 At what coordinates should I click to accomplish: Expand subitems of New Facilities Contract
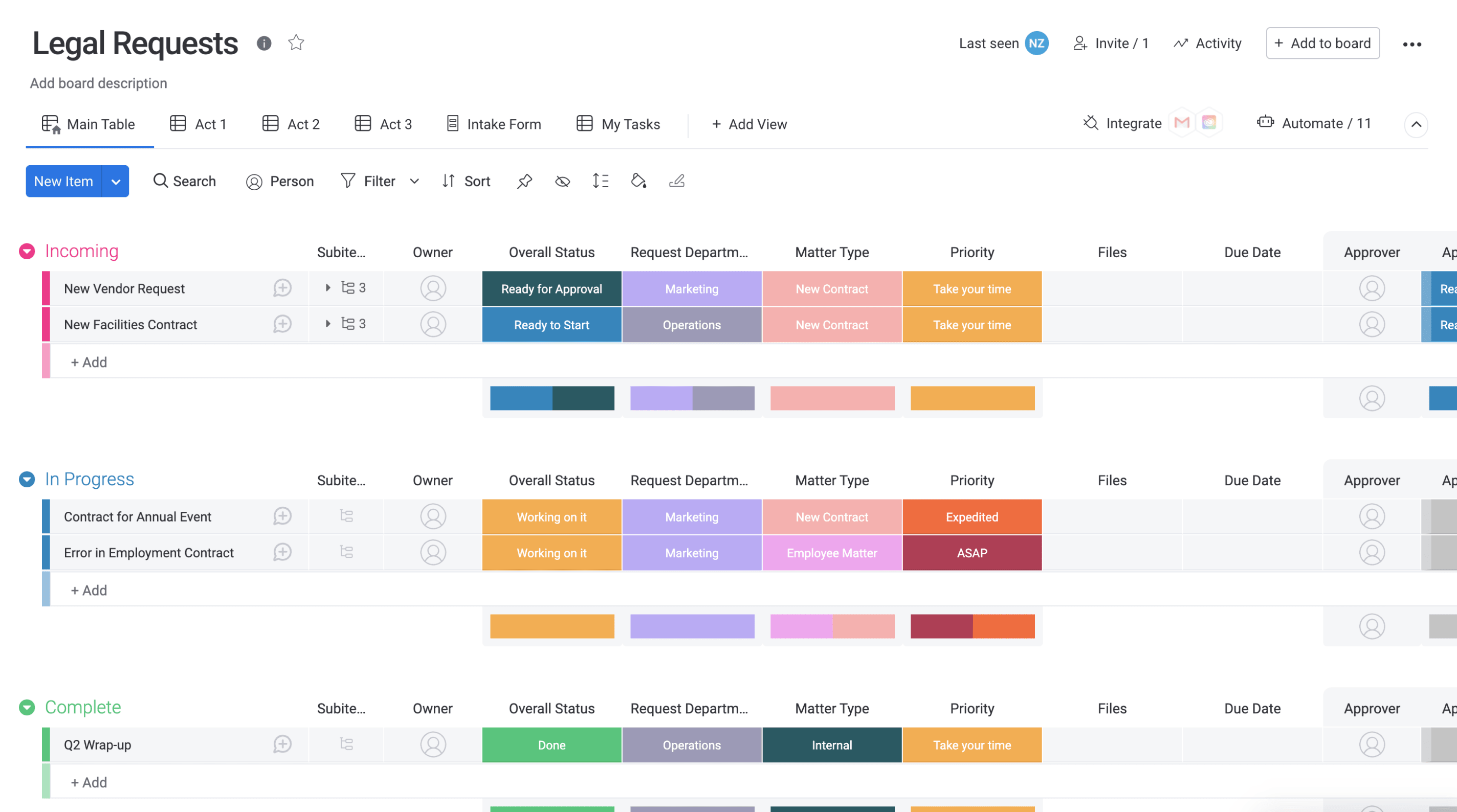coord(327,324)
